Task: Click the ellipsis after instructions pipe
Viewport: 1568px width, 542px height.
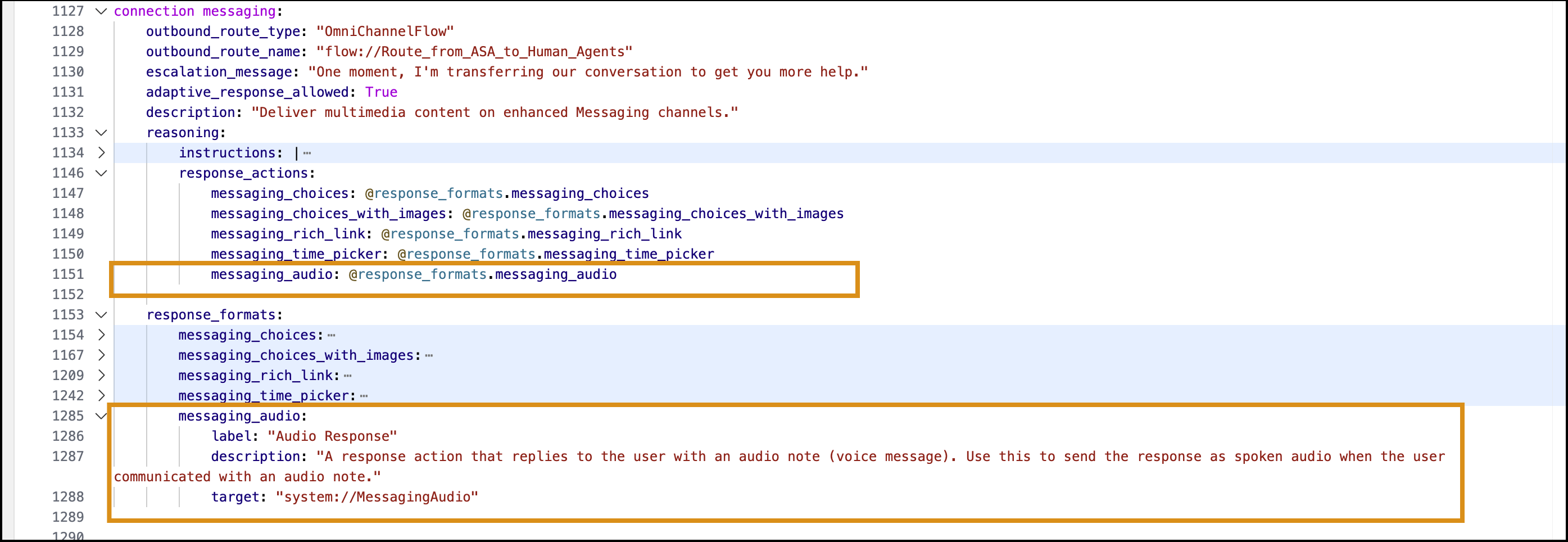Action: [307, 153]
